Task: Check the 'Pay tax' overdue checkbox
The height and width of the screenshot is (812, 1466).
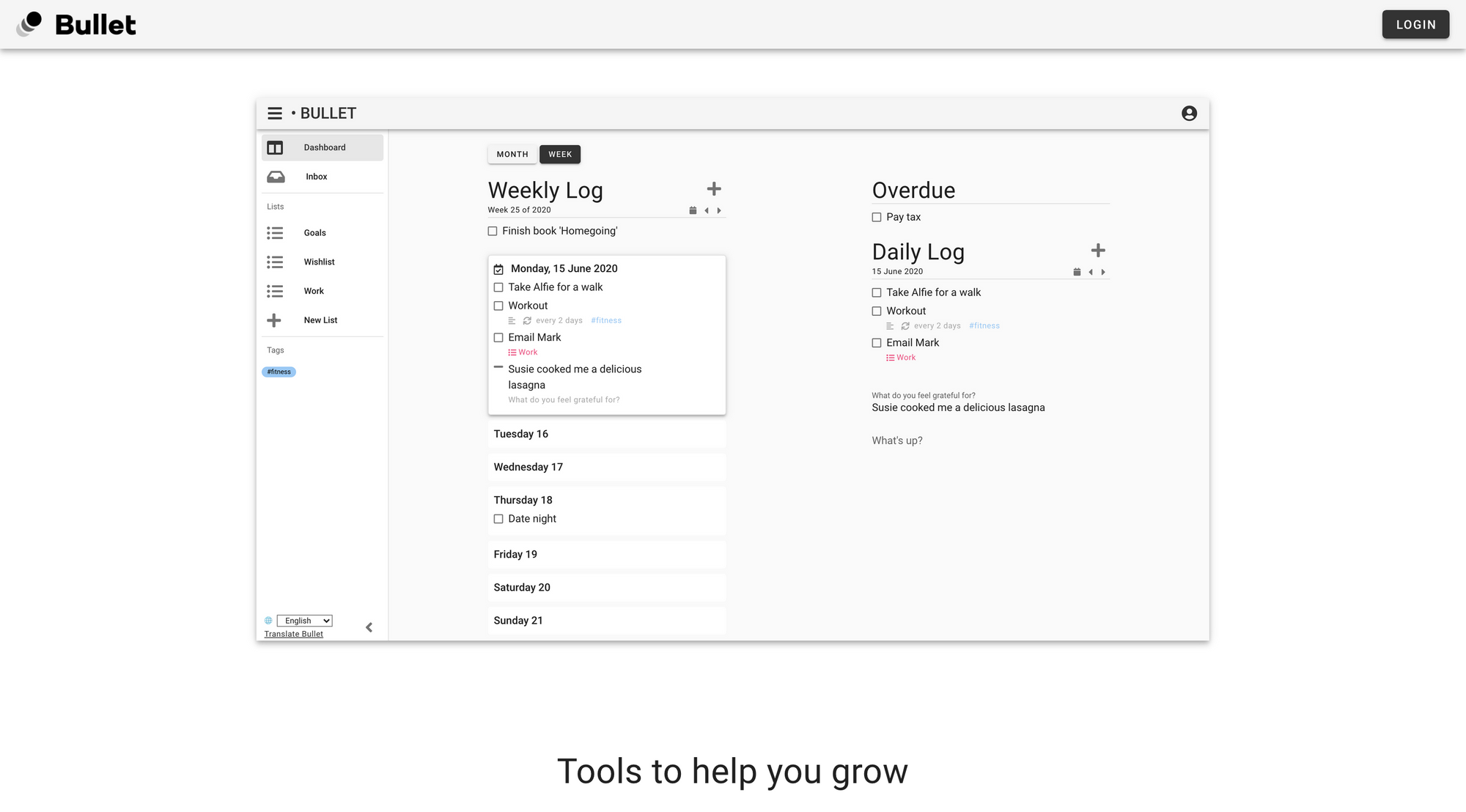Action: tap(877, 217)
